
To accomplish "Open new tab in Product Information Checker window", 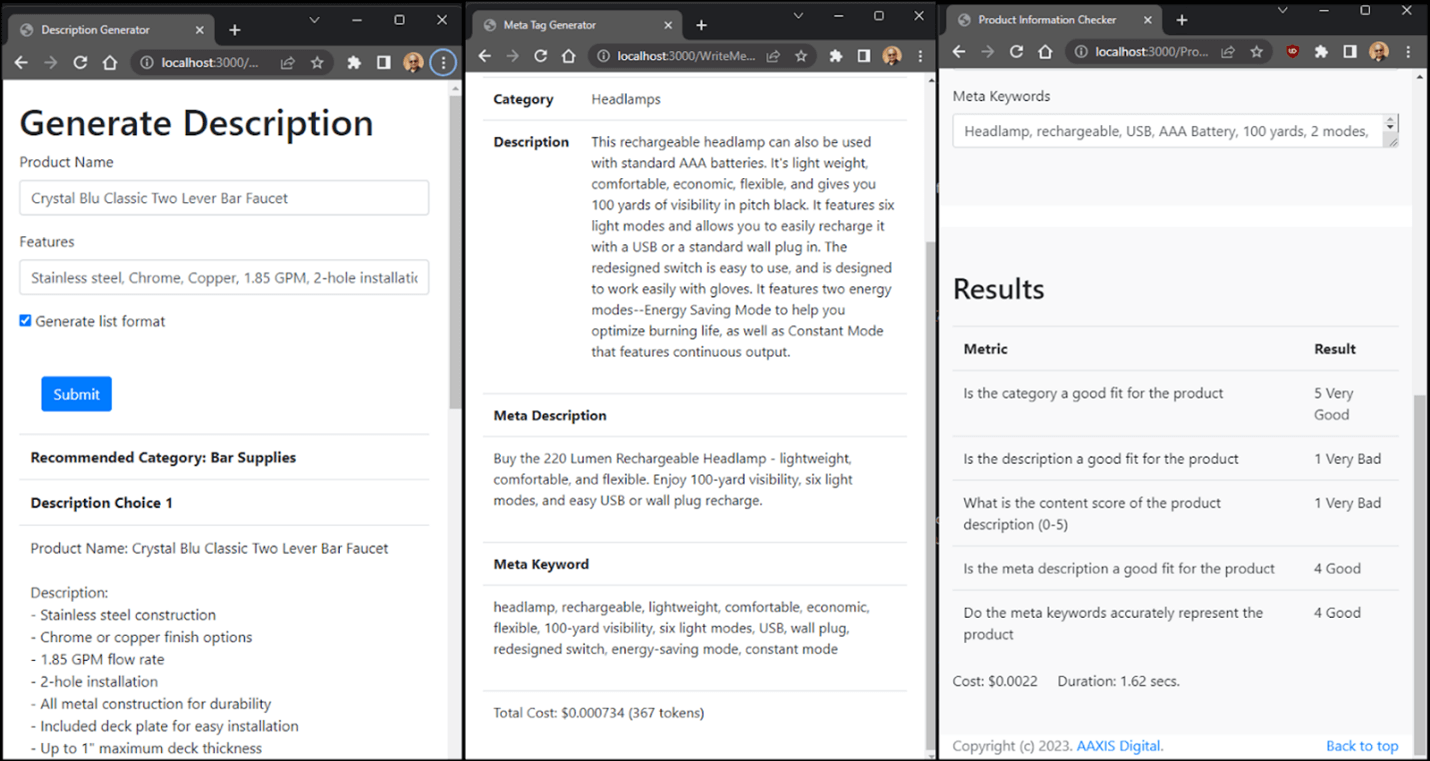I will click(x=1182, y=20).
